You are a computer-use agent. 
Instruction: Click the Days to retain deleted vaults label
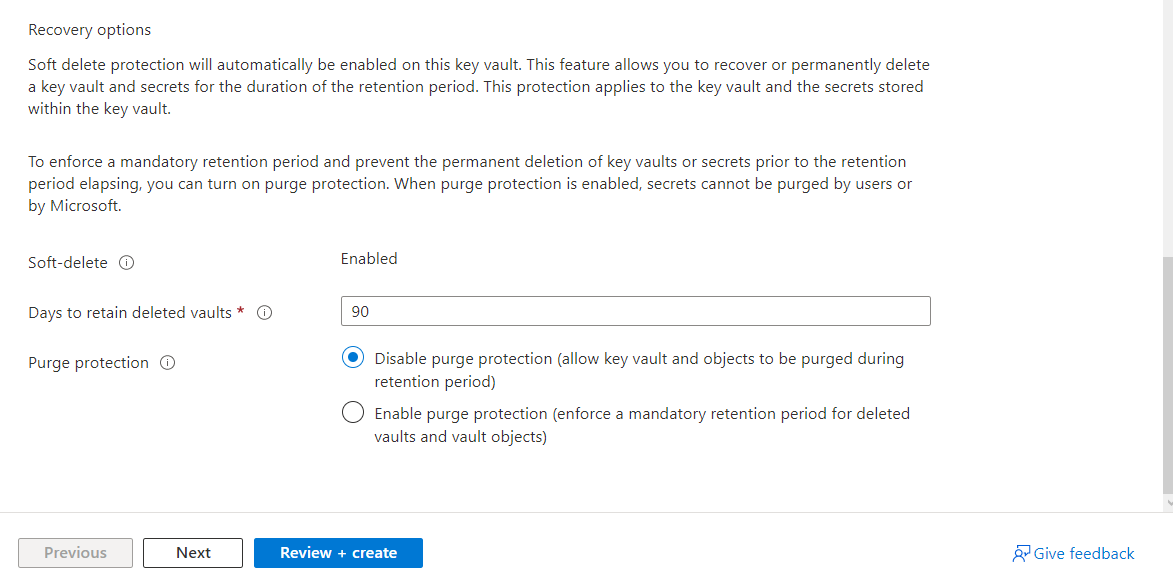(130, 313)
